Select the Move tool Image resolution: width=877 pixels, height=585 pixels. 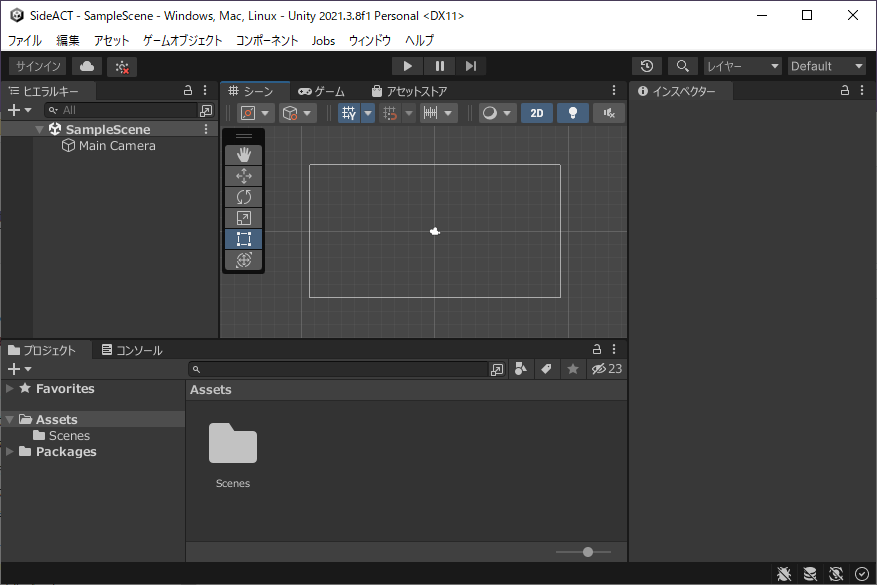[243, 176]
